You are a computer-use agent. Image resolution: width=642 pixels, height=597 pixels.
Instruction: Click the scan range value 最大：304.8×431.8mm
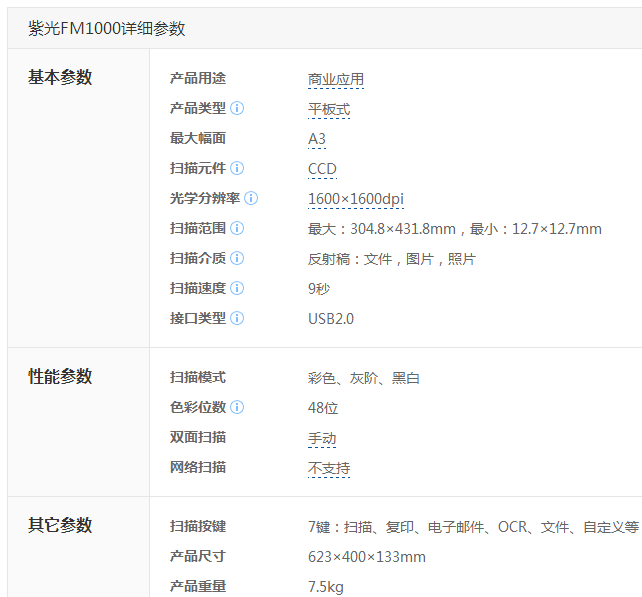382,229
